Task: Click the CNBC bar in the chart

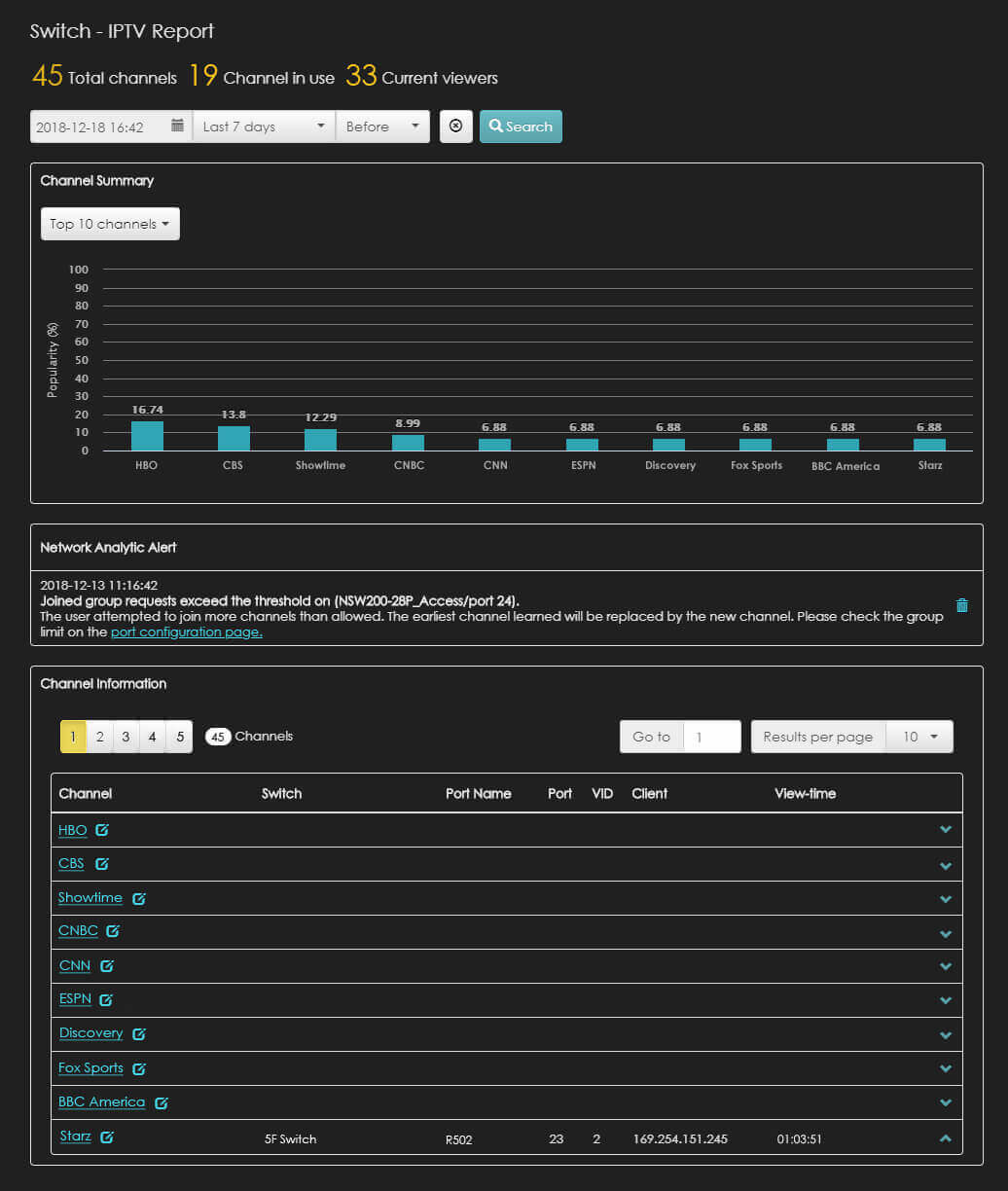Action: 408,443
